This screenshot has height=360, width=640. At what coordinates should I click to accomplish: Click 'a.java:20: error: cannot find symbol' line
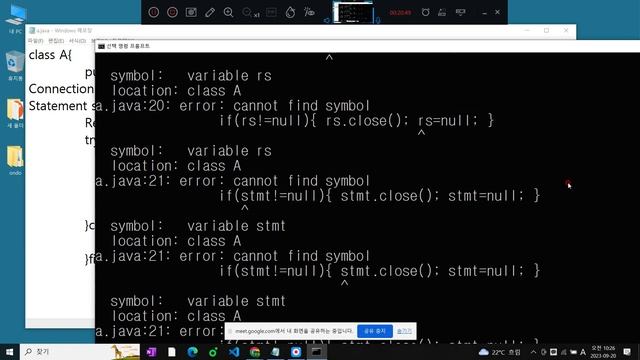click(232, 106)
